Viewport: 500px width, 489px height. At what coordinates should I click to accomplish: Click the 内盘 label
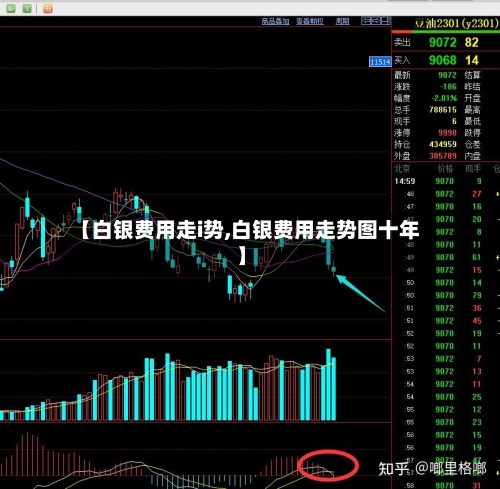[473, 156]
